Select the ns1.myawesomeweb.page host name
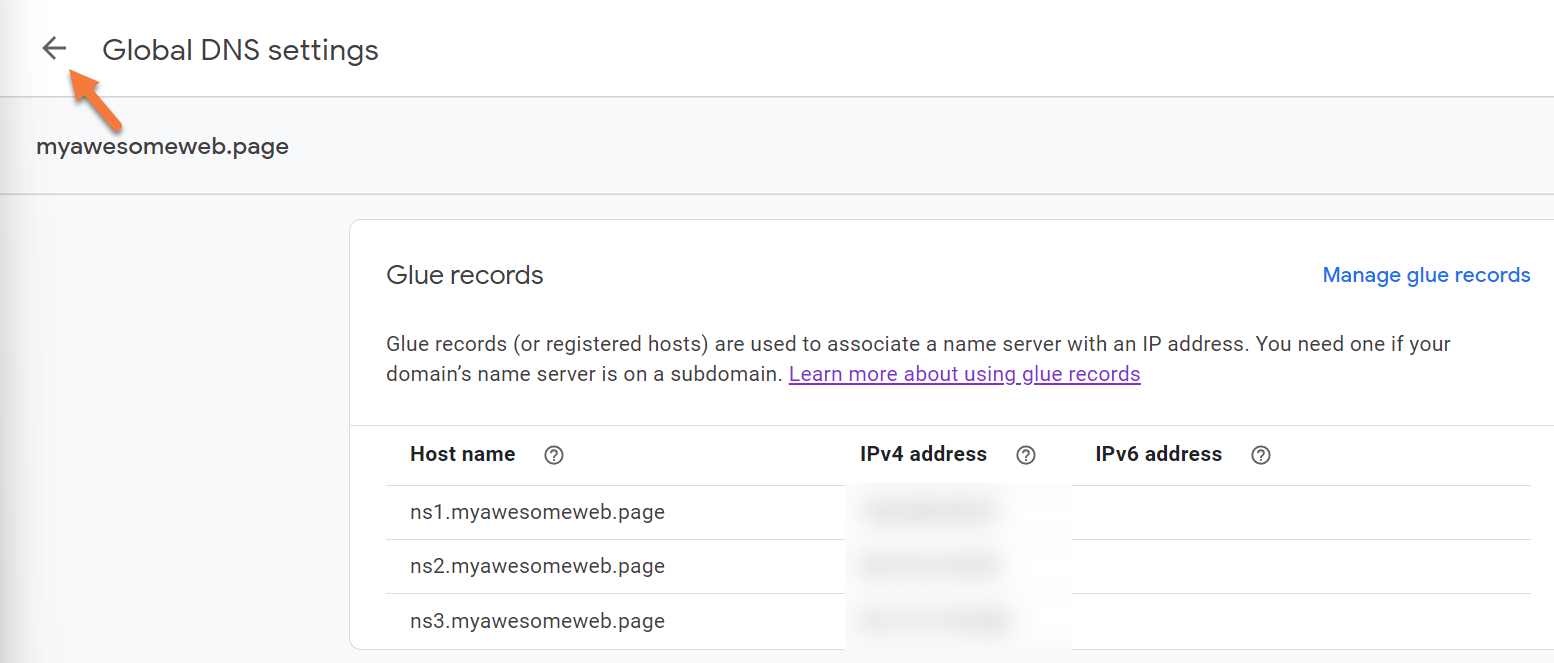The image size is (1554, 663). click(537, 513)
